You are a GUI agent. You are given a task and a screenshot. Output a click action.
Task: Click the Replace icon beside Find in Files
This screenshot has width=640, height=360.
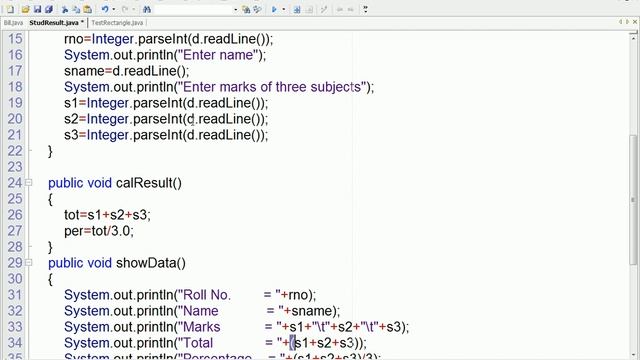pyautogui.click(x=257, y=9)
